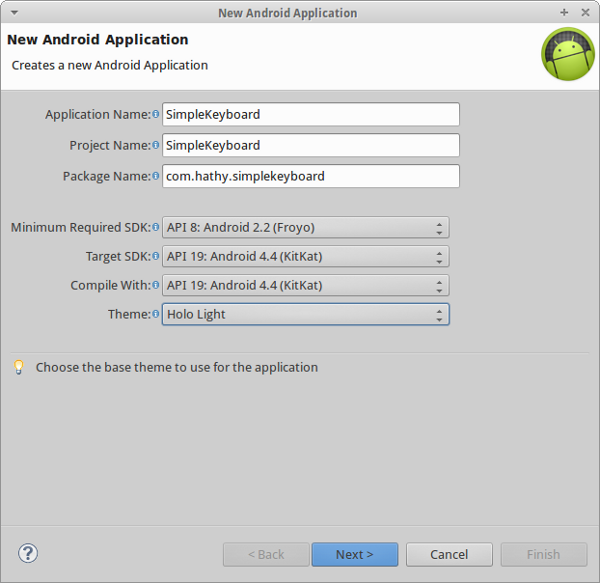The image size is (600, 583).
Task: Click the Next button
Action: pyautogui.click(x=355, y=554)
